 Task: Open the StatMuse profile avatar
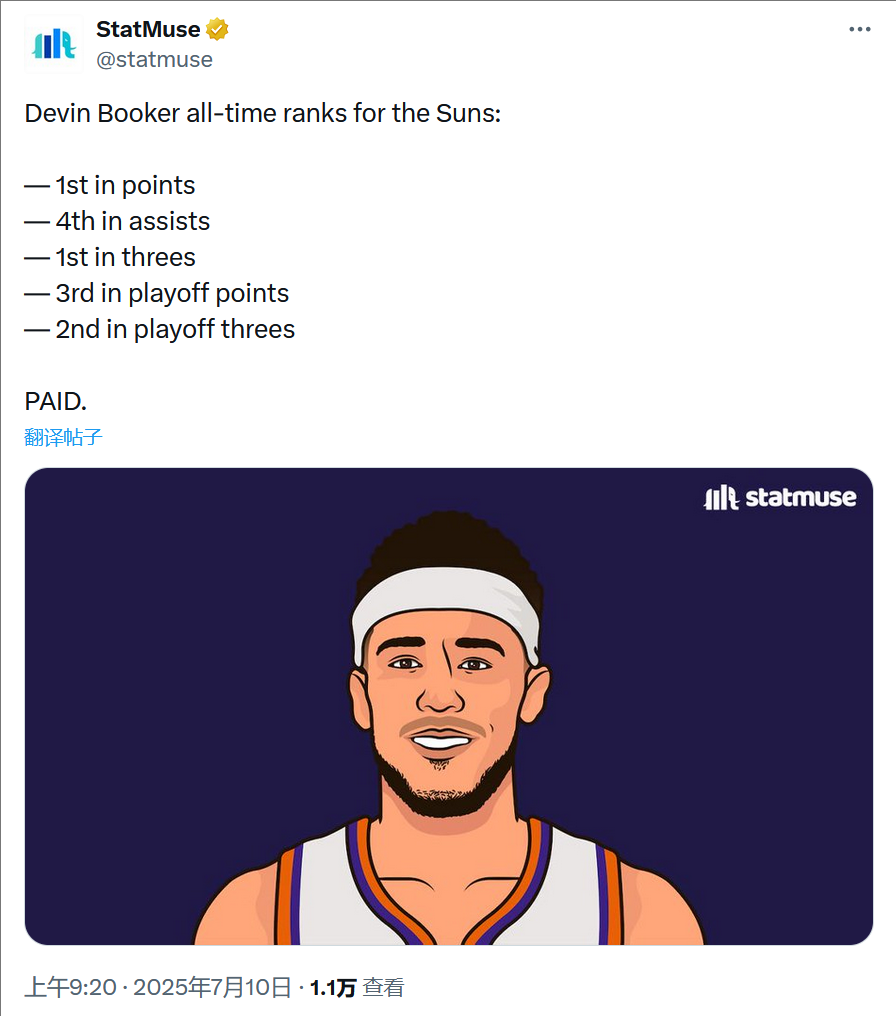click(x=54, y=44)
